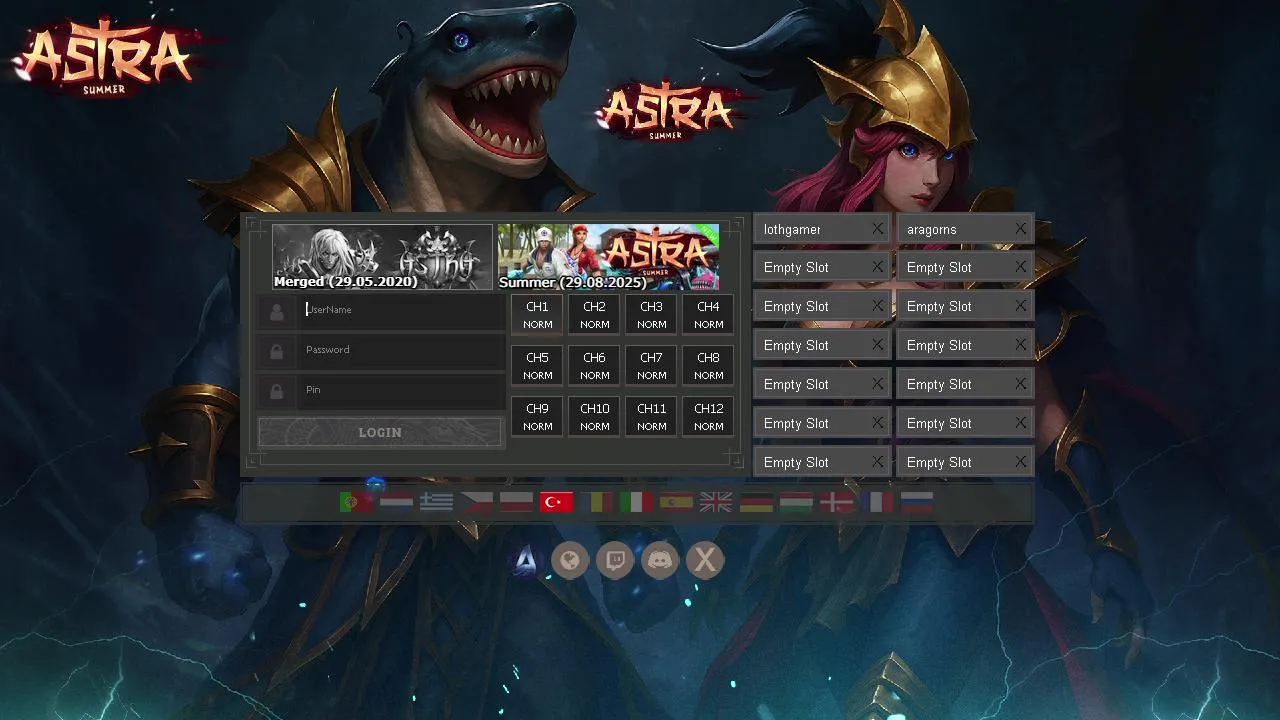Select the French flag language
The image size is (1280, 720).
(876, 502)
